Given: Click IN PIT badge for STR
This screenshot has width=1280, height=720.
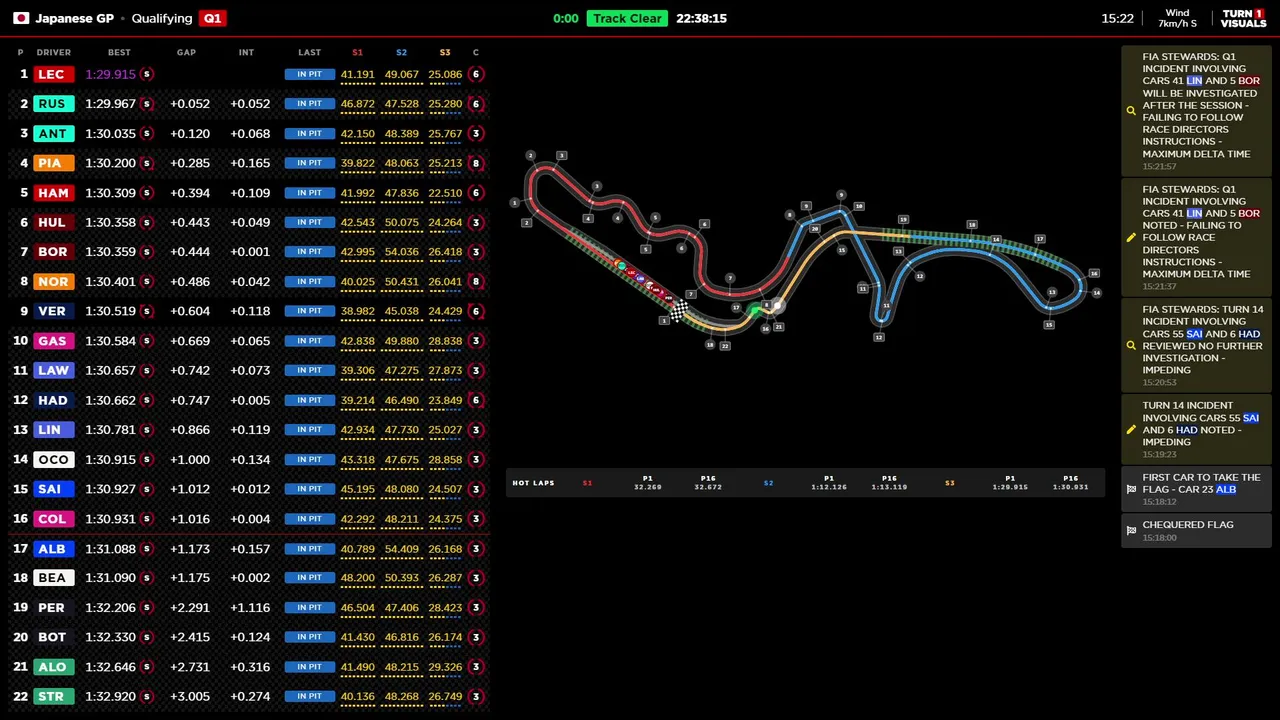Looking at the screenshot, I should [309, 696].
